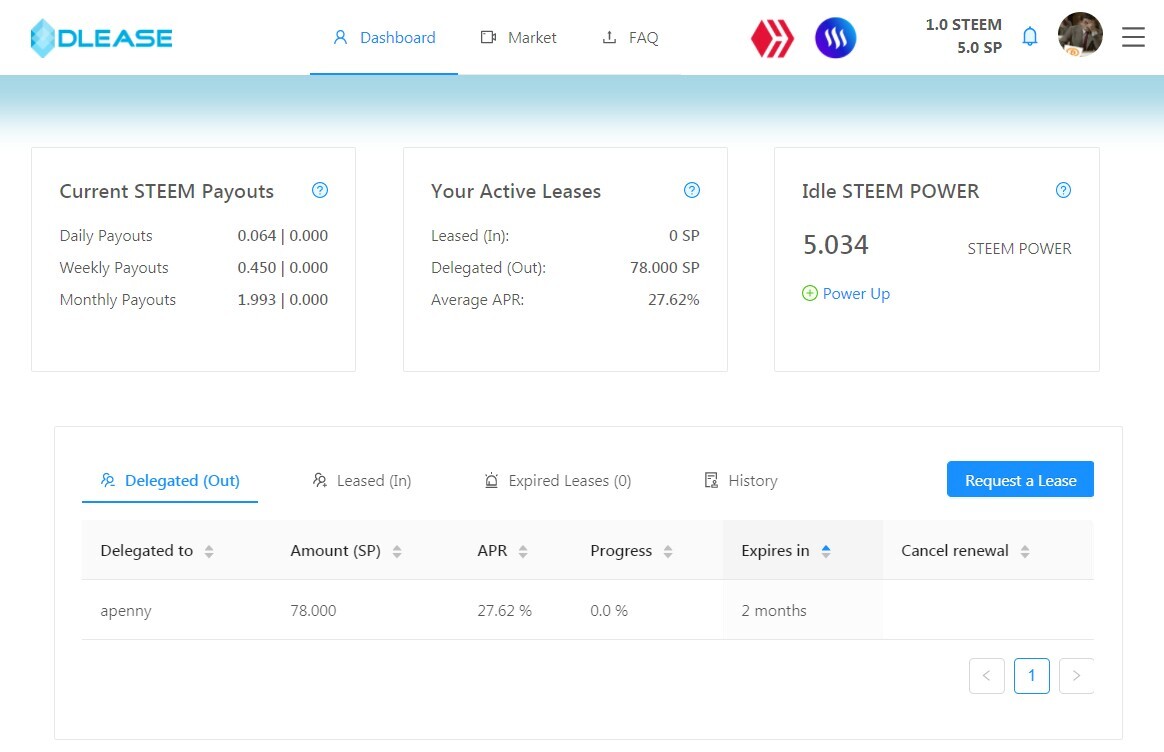Viewport: 1164px width, 752px height.
Task: Click the Daily Payouts value 0.064 | 0.000
Action: (x=283, y=235)
